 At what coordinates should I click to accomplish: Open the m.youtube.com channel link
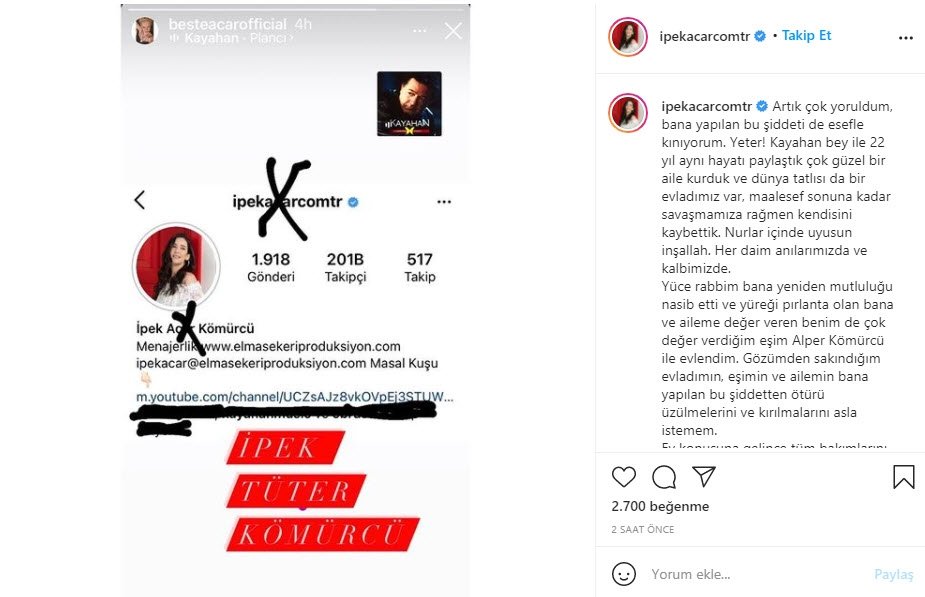coord(294,396)
